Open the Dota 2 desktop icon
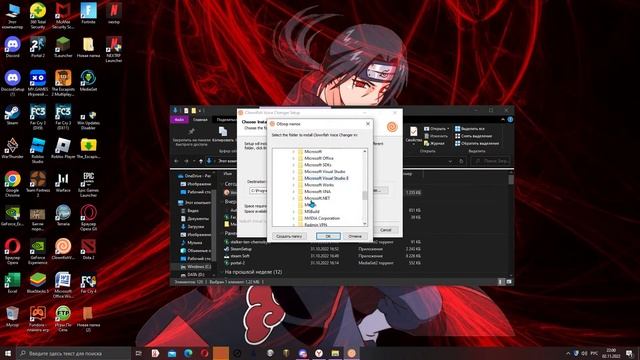Viewport: 640px width, 360px height. [88, 249]
